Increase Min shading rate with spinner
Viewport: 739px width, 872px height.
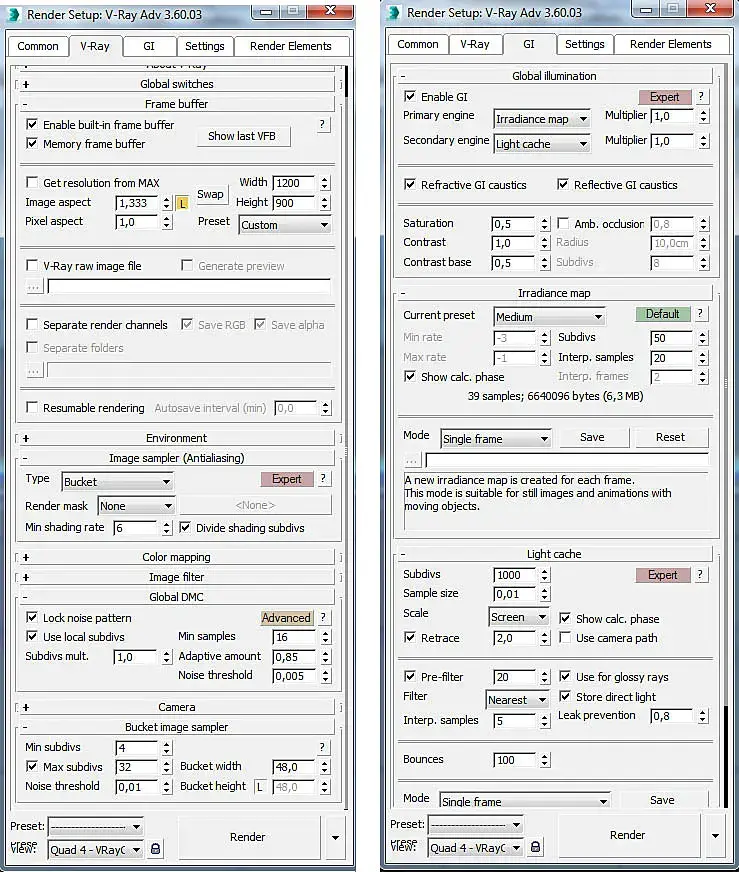click(166, 524)
